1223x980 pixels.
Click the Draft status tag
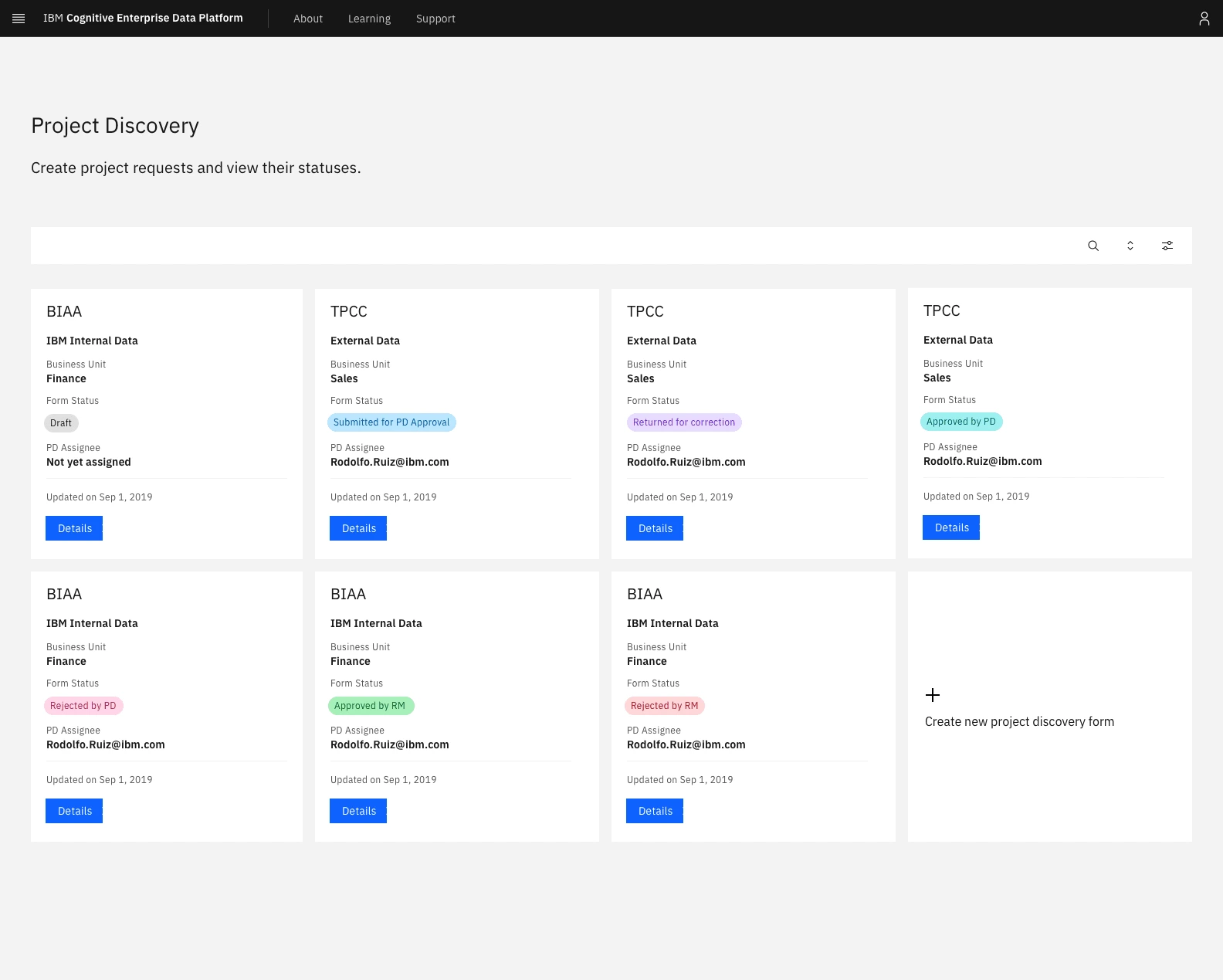(x=61, y=422)
